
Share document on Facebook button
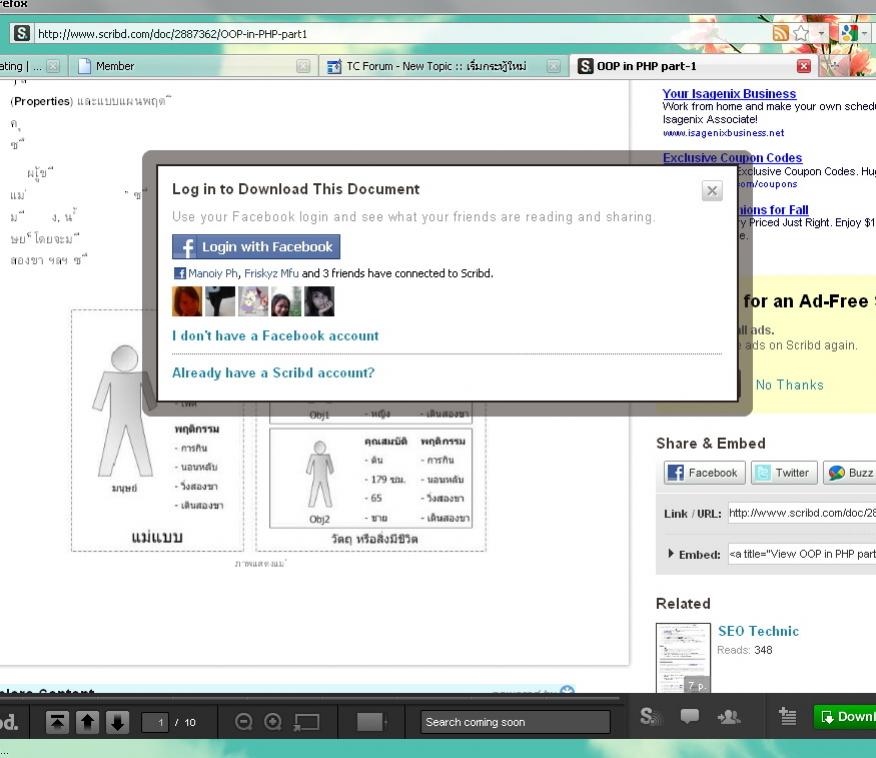[x=704, y=473]
